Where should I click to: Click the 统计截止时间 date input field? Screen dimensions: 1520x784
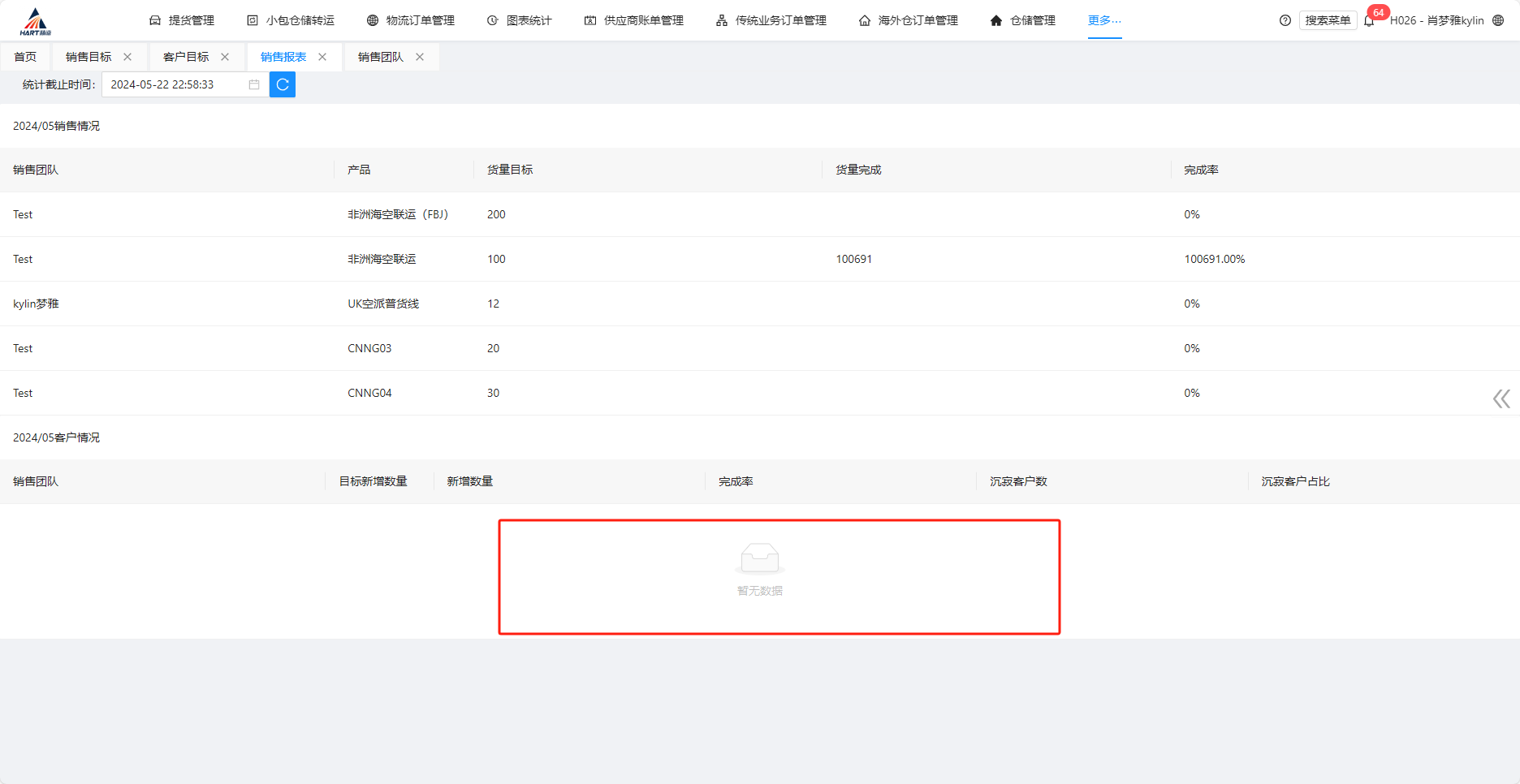pos(175,84)
